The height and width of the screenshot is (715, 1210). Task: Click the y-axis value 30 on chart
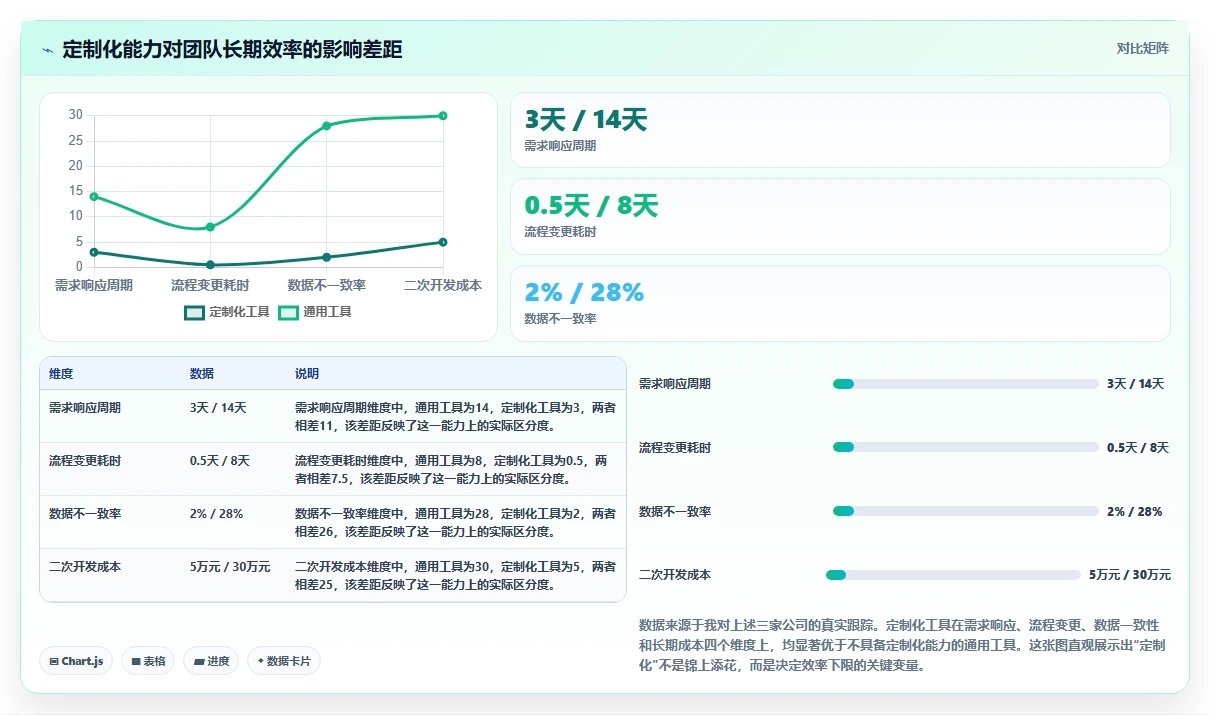point(76,115)
